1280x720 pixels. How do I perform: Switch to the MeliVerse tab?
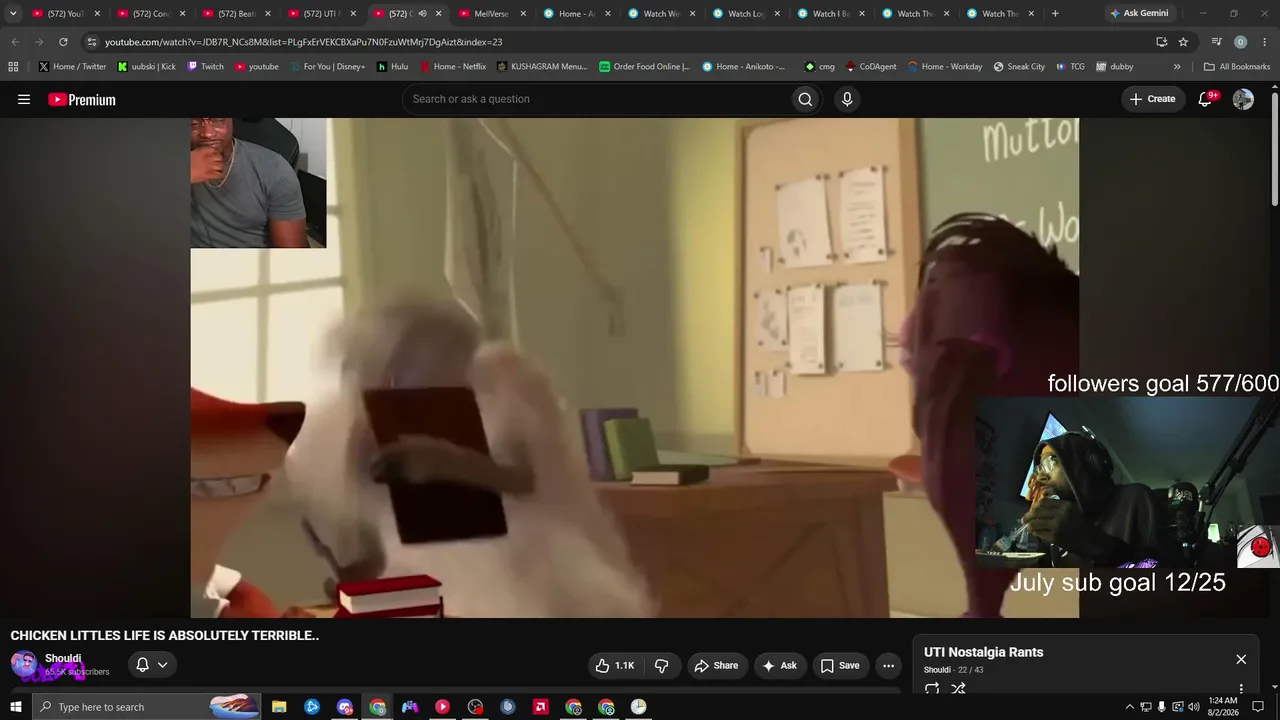coord(491,14)
